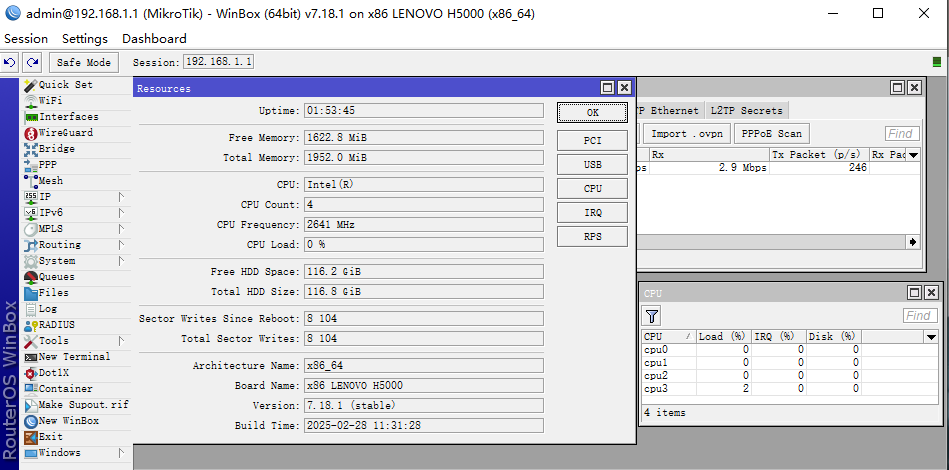The height and width of the screenshot is (470, 949).
Task: Open the Session menu
Action: 26,39
